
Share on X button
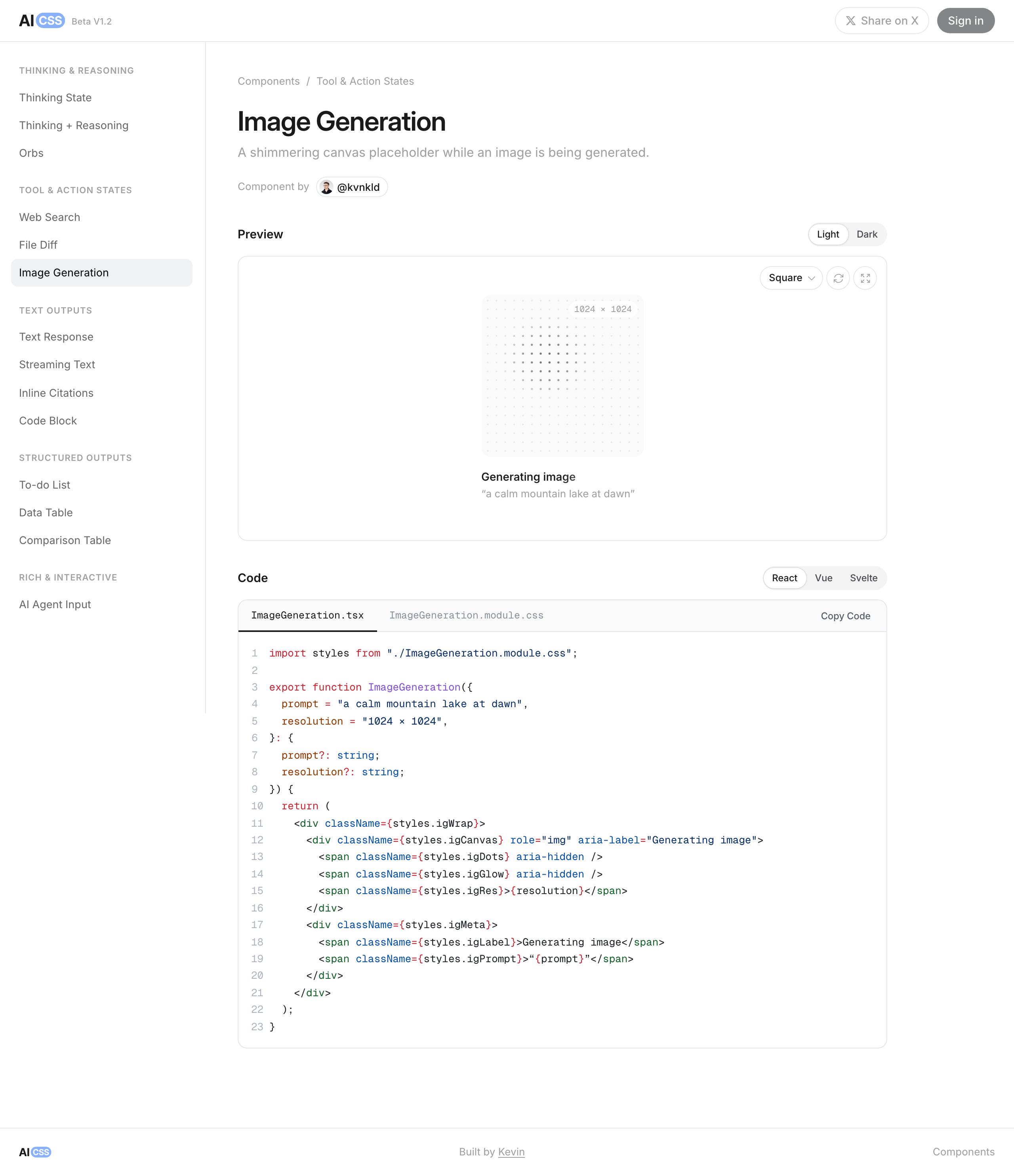tap(882, 21)
